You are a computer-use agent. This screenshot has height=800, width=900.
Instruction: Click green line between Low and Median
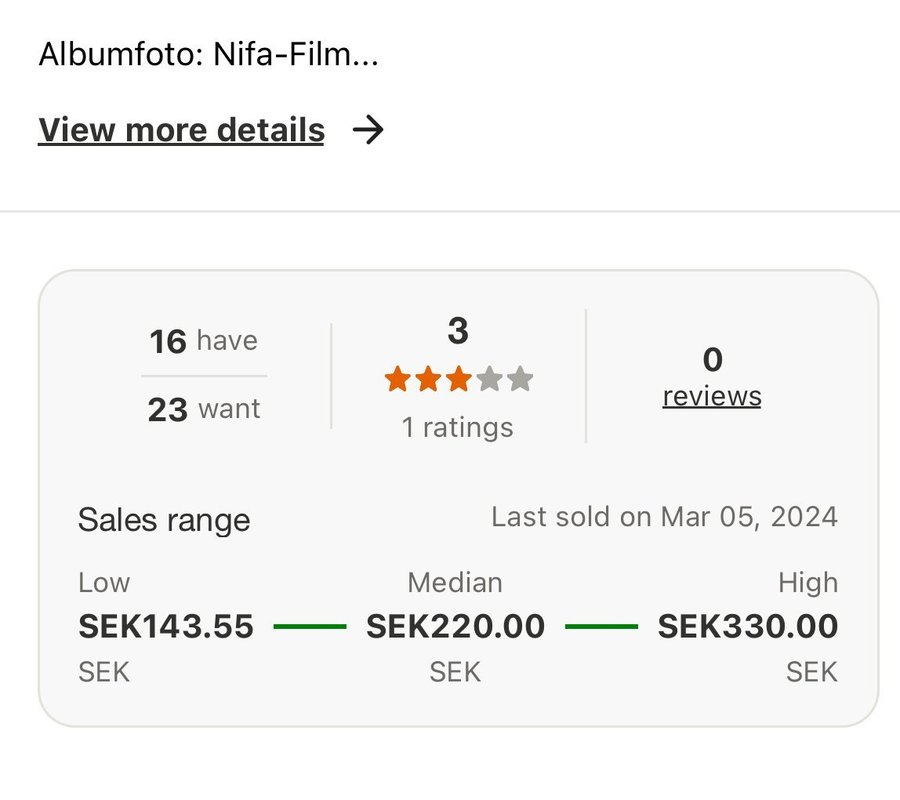310,627
